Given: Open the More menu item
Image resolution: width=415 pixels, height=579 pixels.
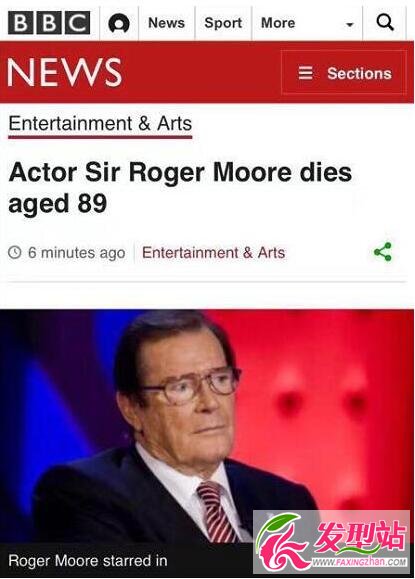Looking at the screenshot, I should coord(278,23).
